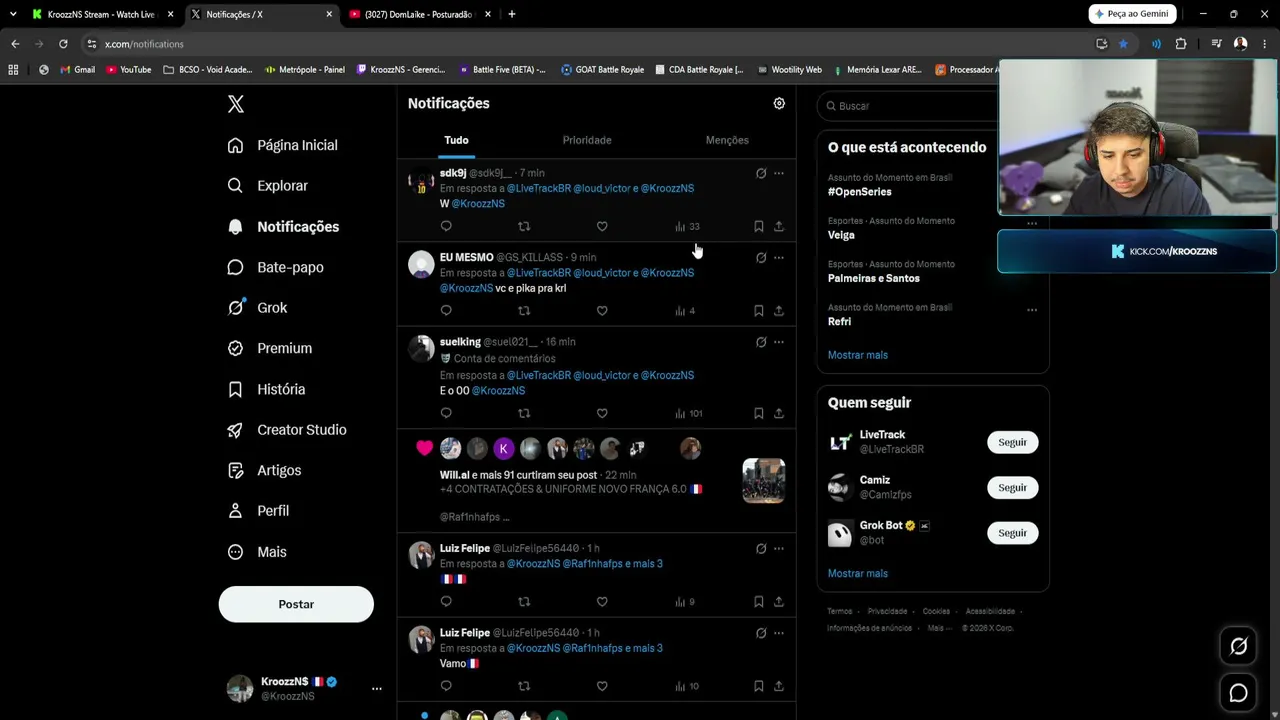Open more options on suelking's post

(779, 342)
